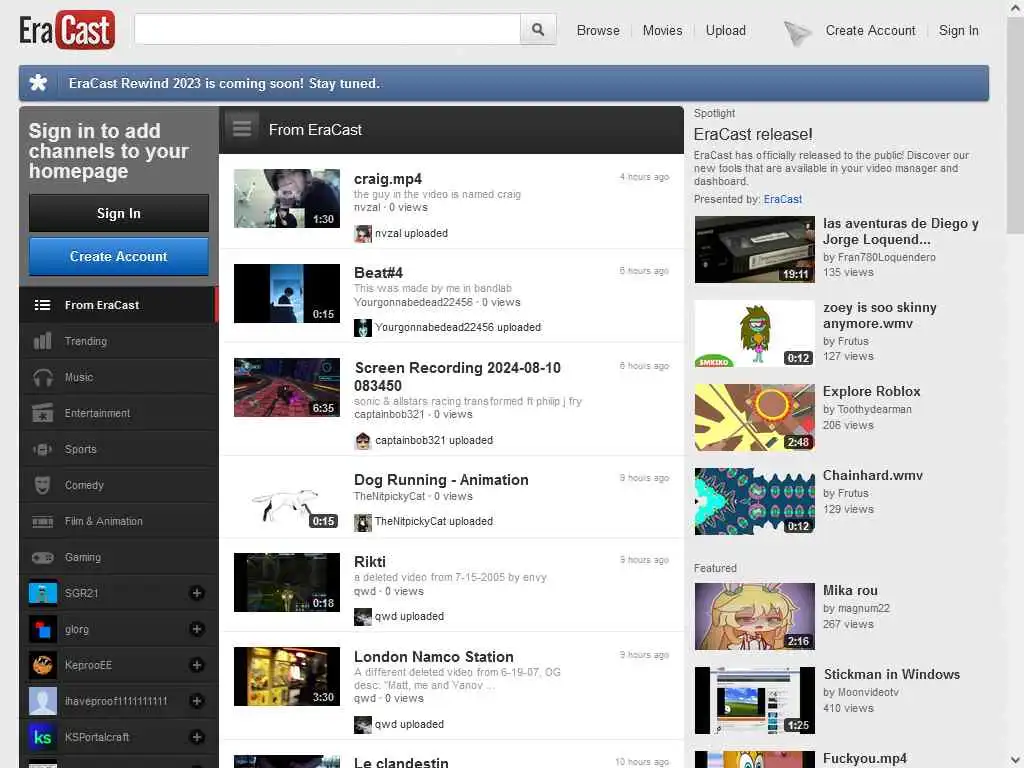Open Beat#4 video thumbnail
The height and width of the screenshot is (768, 1024).
click(x=287, y=293)
